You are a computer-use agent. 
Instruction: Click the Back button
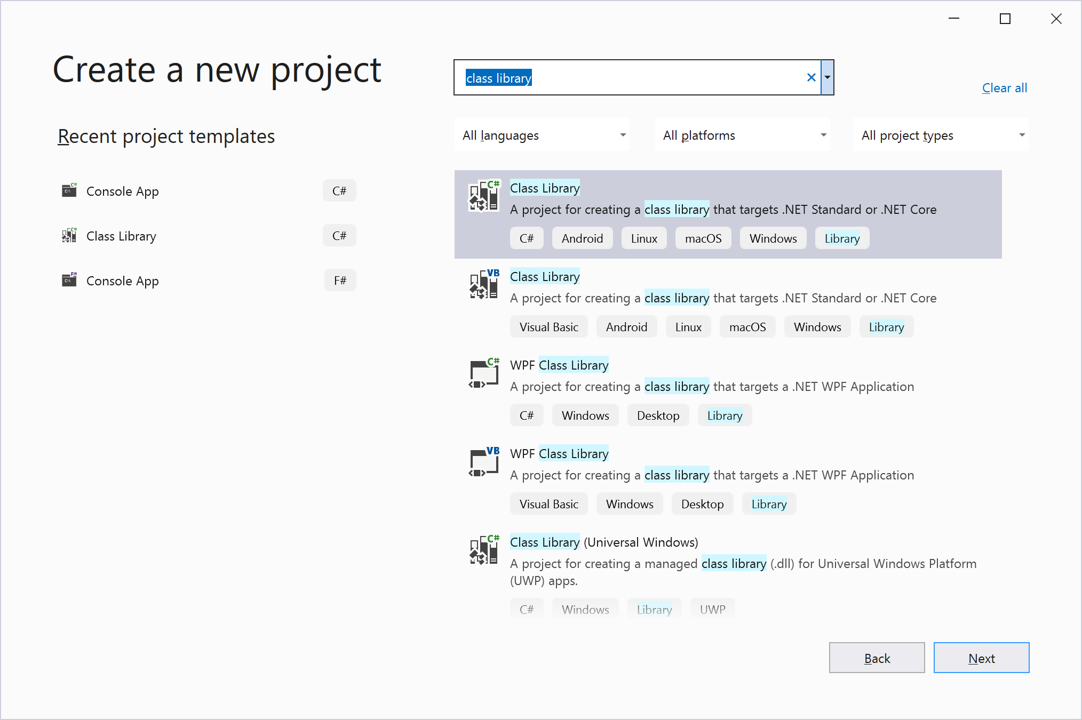tap(876, 658)
